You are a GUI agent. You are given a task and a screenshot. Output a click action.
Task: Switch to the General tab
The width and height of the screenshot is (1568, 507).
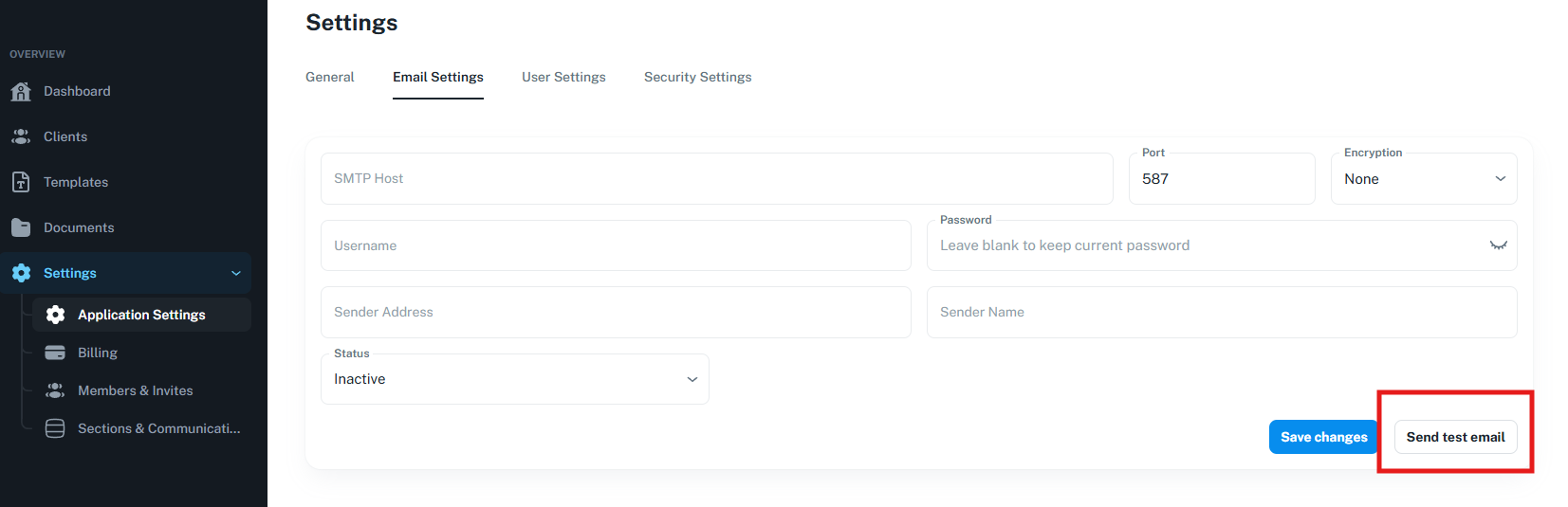[x=329, y=77]
